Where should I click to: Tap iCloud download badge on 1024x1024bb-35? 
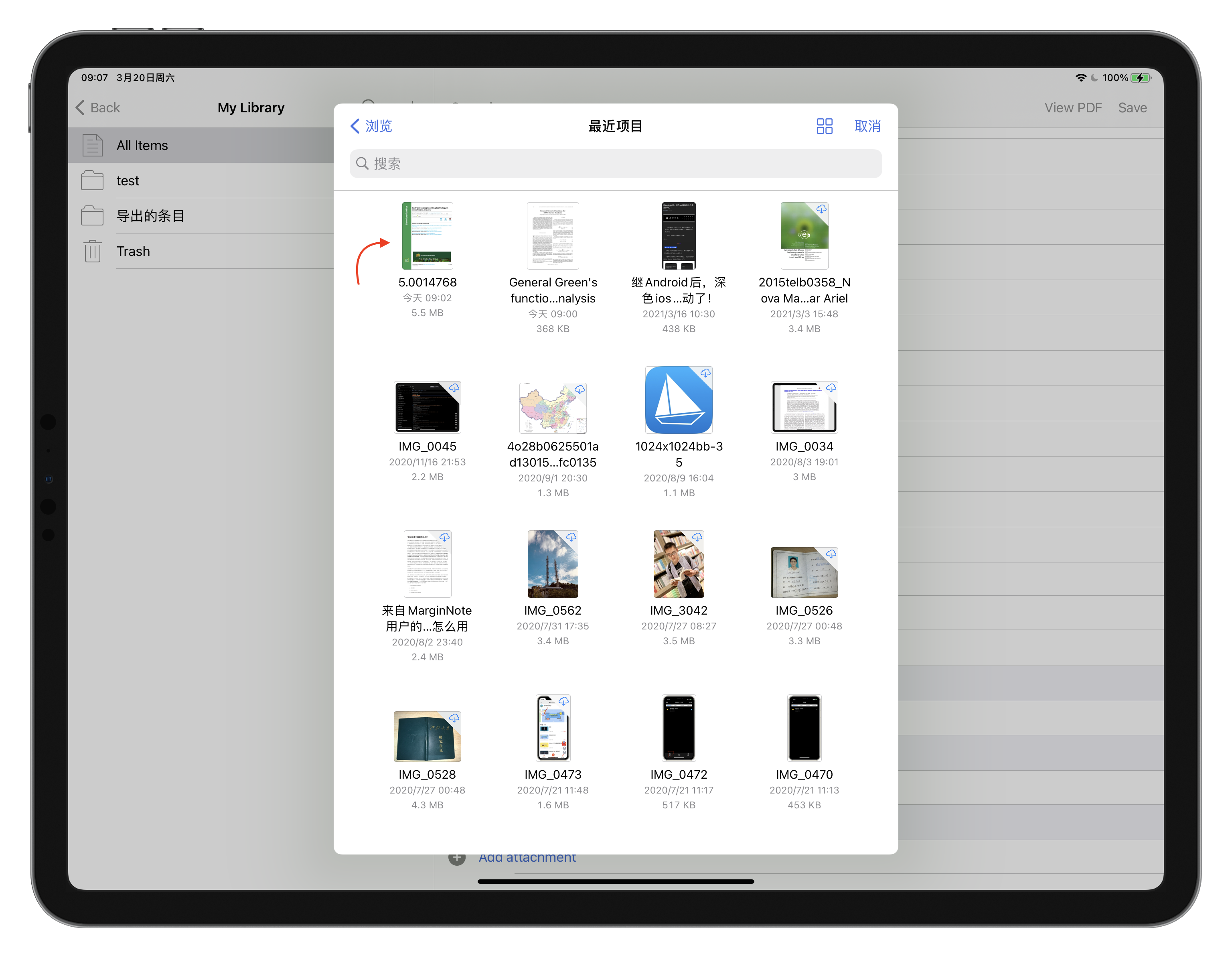[706, 373]
